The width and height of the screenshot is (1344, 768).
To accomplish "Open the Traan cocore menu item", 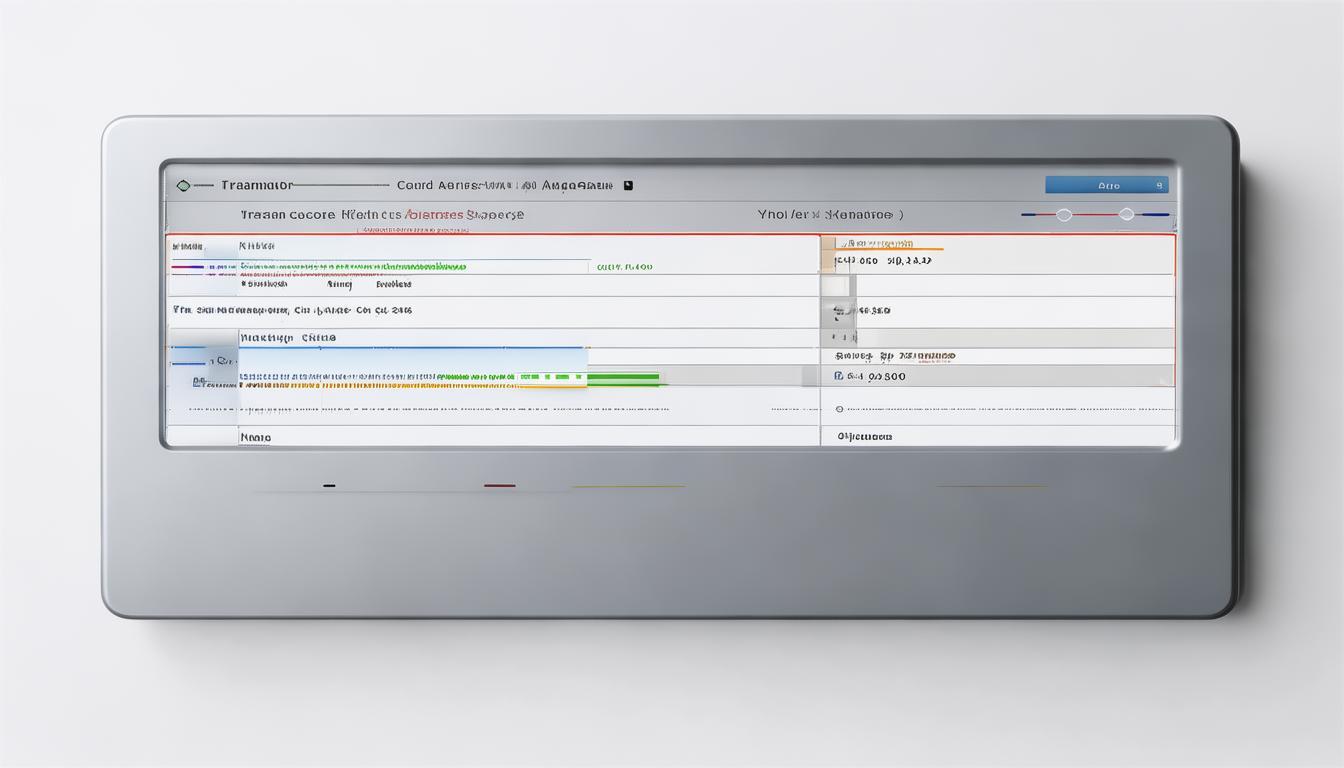I will [287, 214].
